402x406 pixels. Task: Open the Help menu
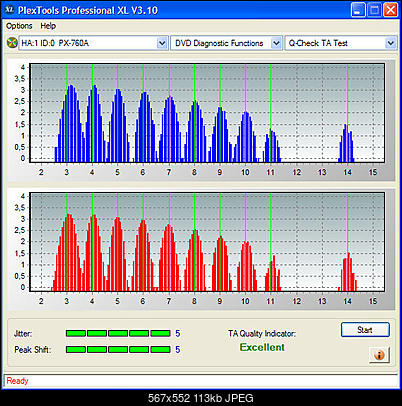point(48,26)
